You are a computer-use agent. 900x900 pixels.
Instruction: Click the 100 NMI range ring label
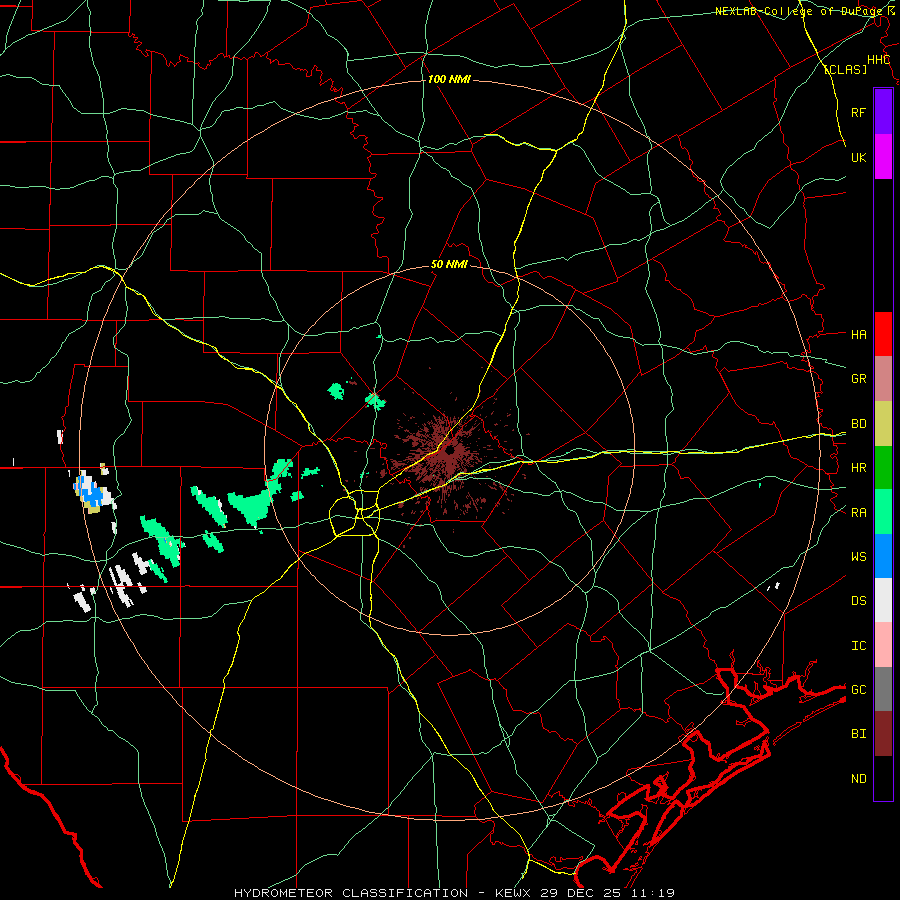coord(449,79)
